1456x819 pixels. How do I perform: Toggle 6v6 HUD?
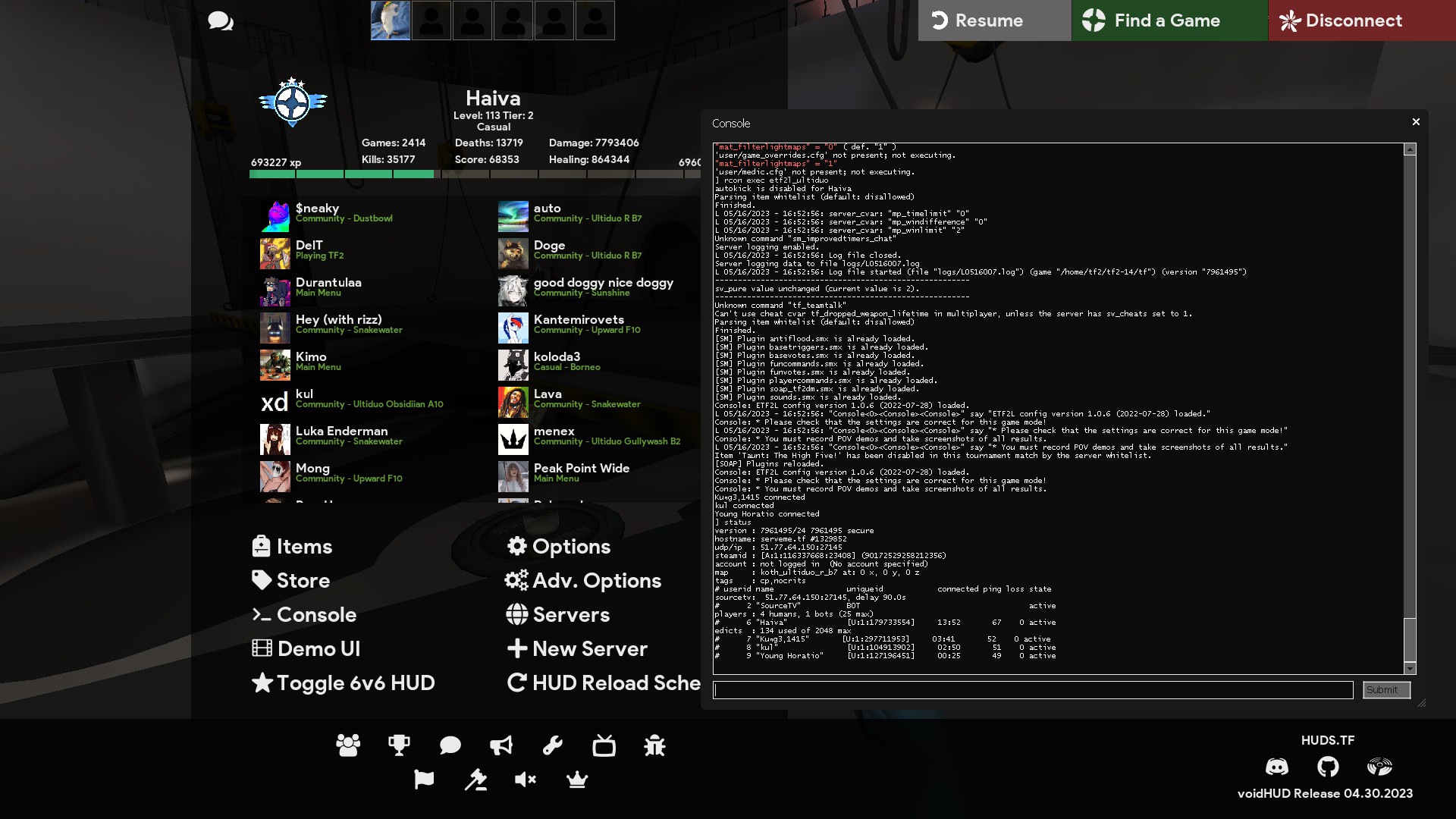[343, 682]
